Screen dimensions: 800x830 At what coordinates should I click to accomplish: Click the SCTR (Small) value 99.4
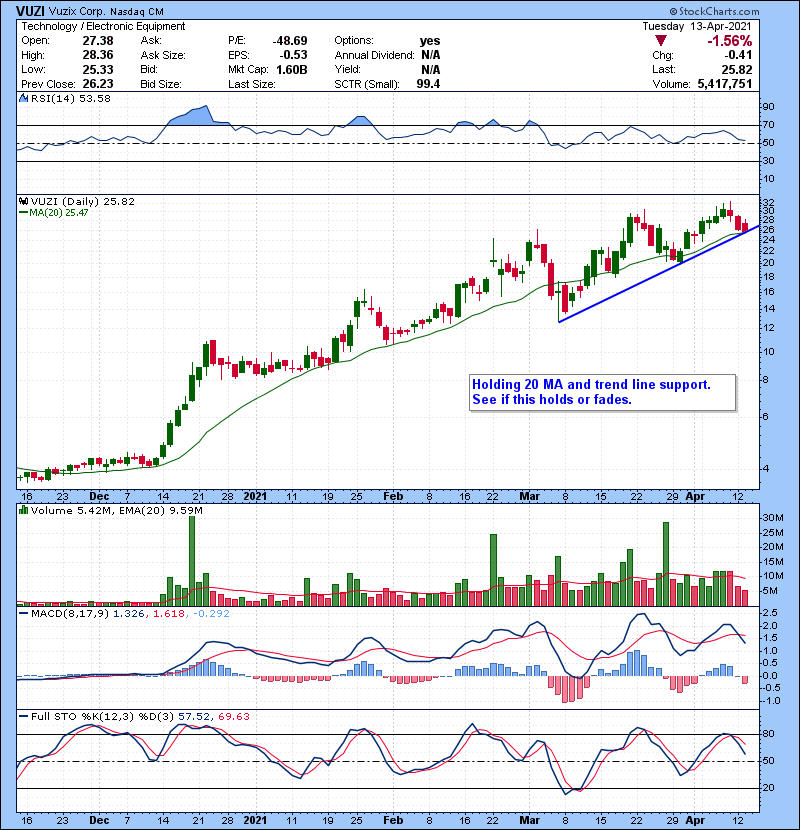click(428, 84)
